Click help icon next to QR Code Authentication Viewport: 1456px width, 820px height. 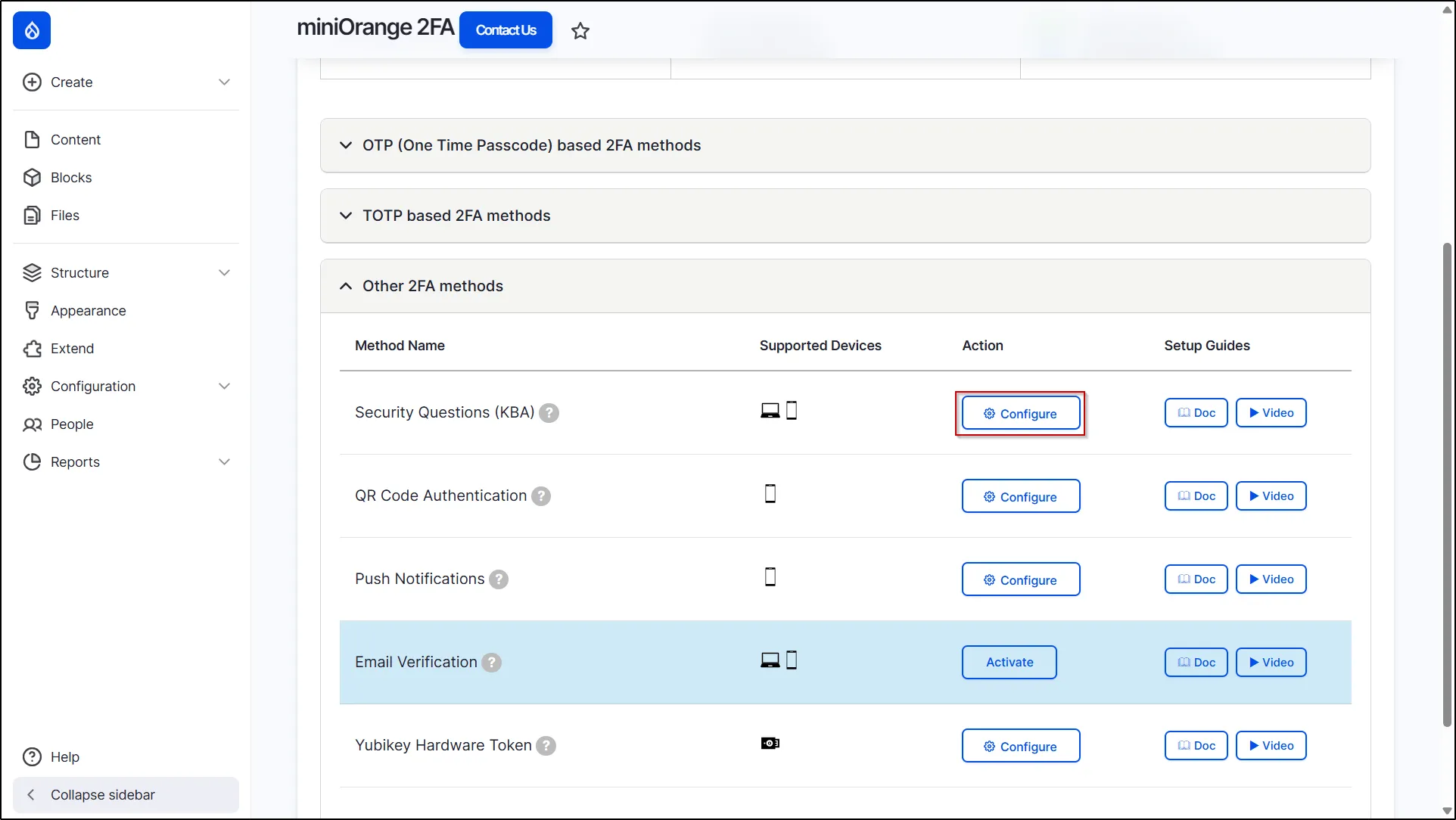point(541,496)
